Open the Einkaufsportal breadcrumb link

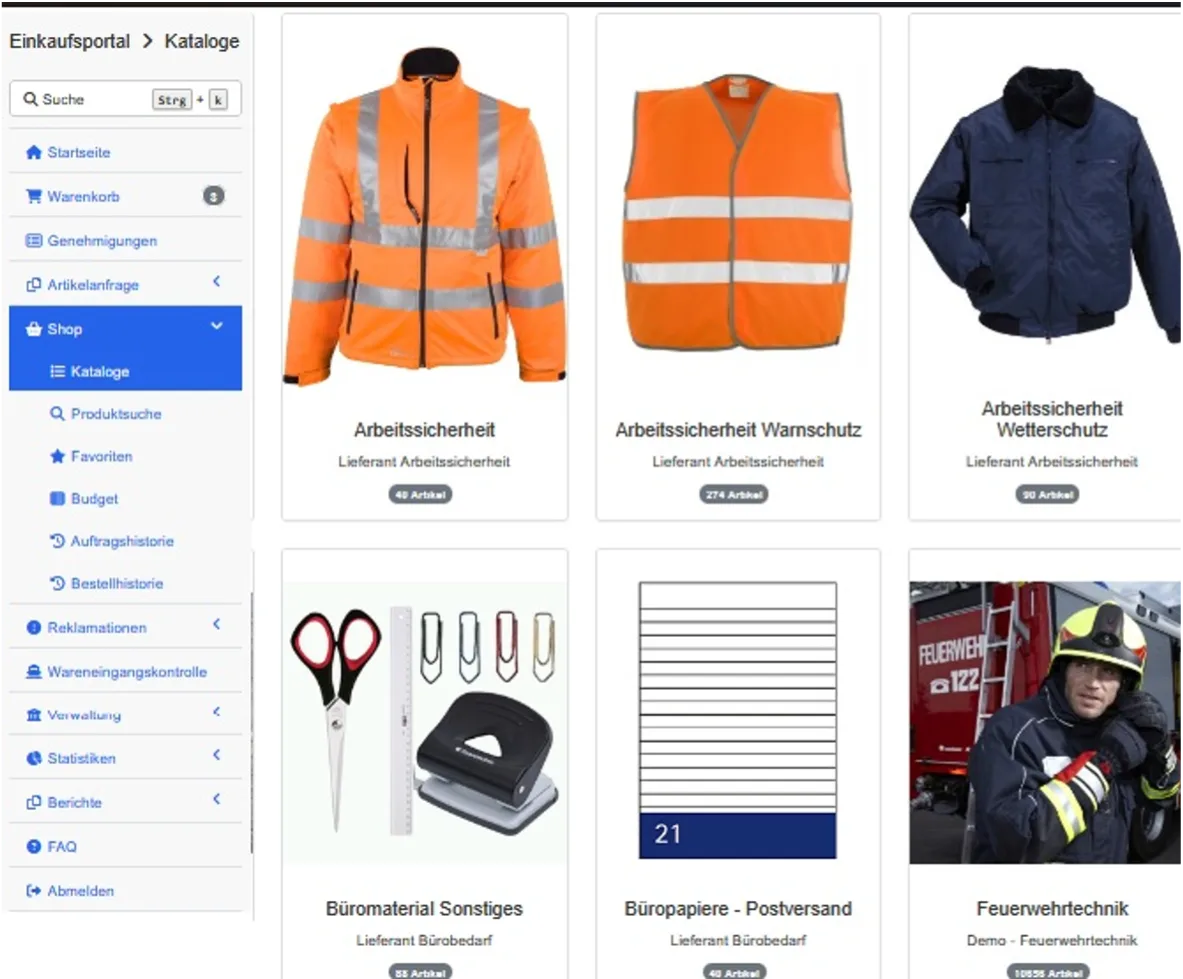(69, 41)
